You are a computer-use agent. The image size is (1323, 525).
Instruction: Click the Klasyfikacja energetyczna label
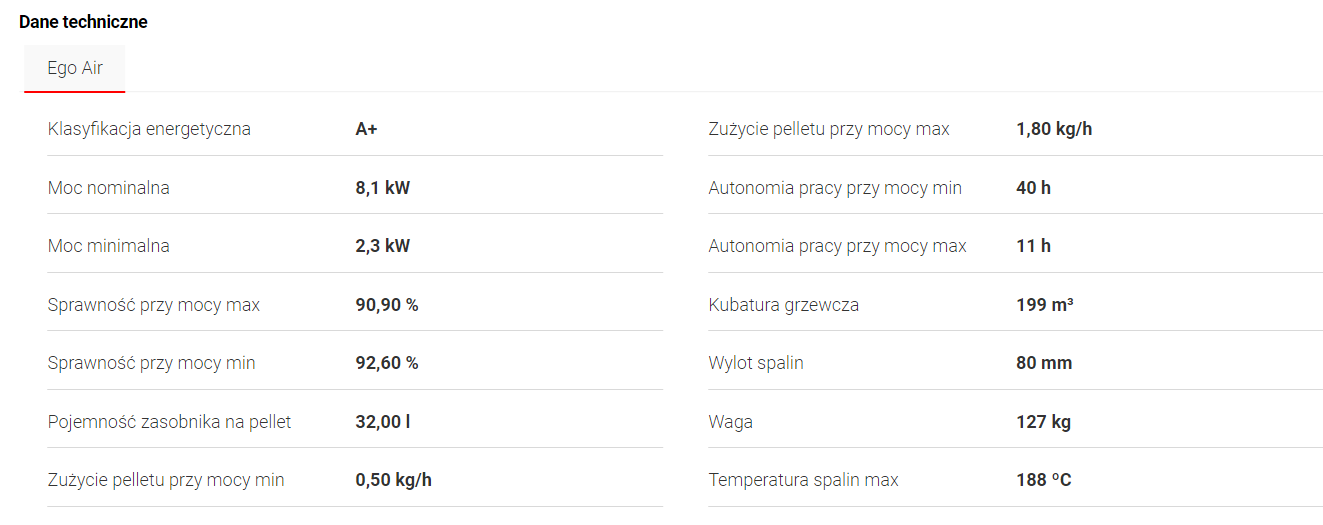pos(149,129)
